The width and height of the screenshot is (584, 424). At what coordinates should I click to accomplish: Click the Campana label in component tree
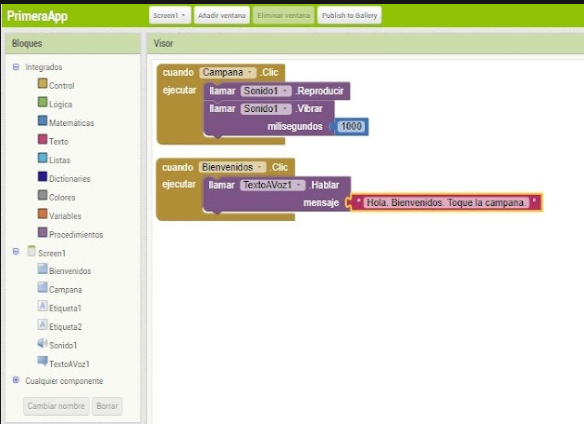tap(66, 290)
